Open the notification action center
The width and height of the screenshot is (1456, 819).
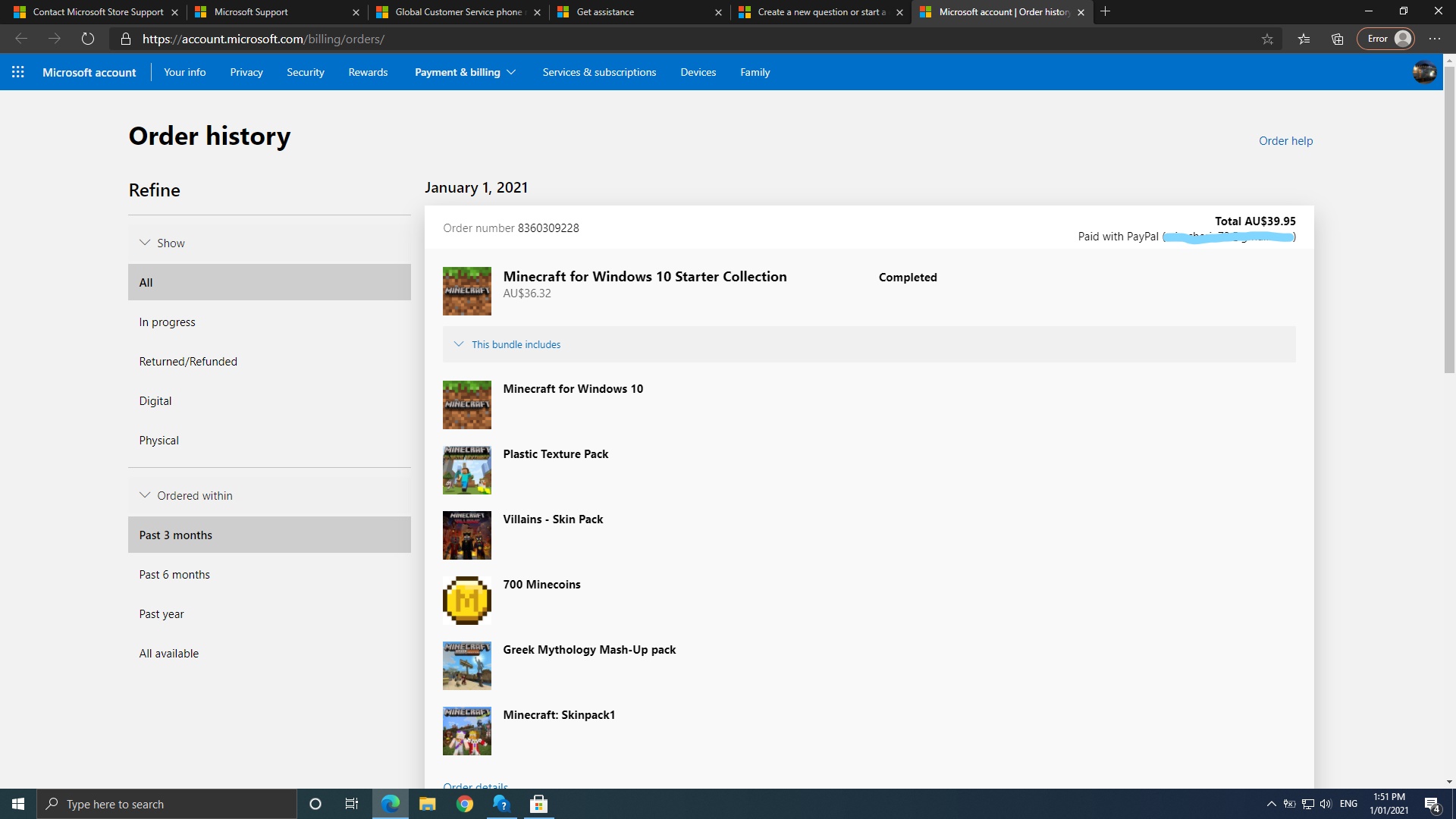pyautogui.click(x=1432, y=804)
